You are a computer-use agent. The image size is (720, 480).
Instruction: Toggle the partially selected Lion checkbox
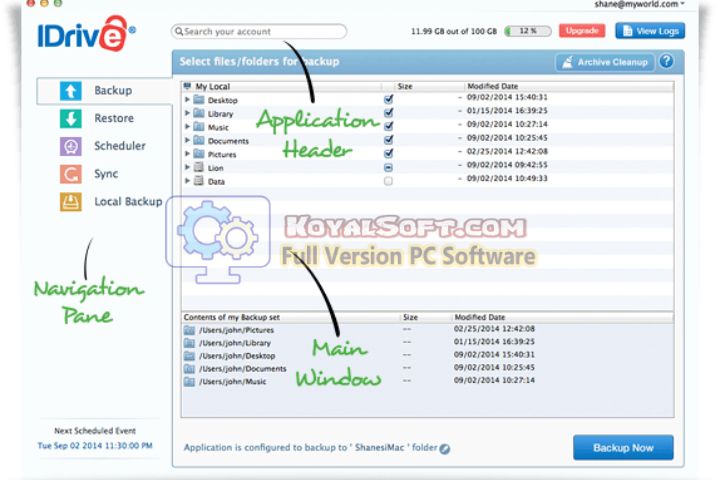(388, 168)
